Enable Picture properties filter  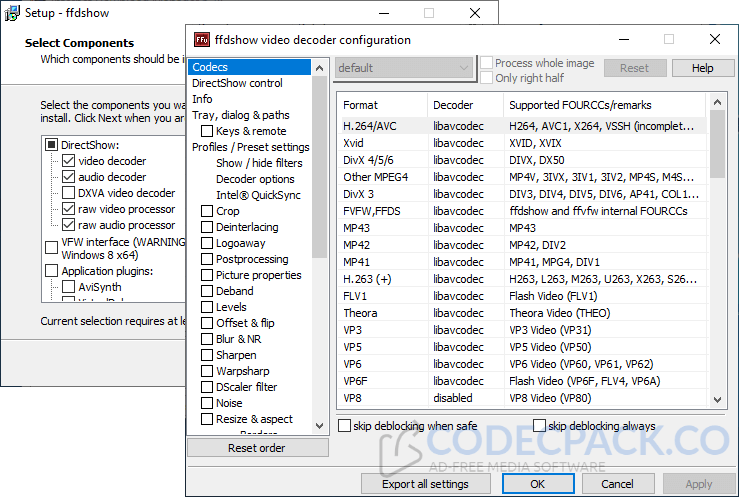pos(207,275)
